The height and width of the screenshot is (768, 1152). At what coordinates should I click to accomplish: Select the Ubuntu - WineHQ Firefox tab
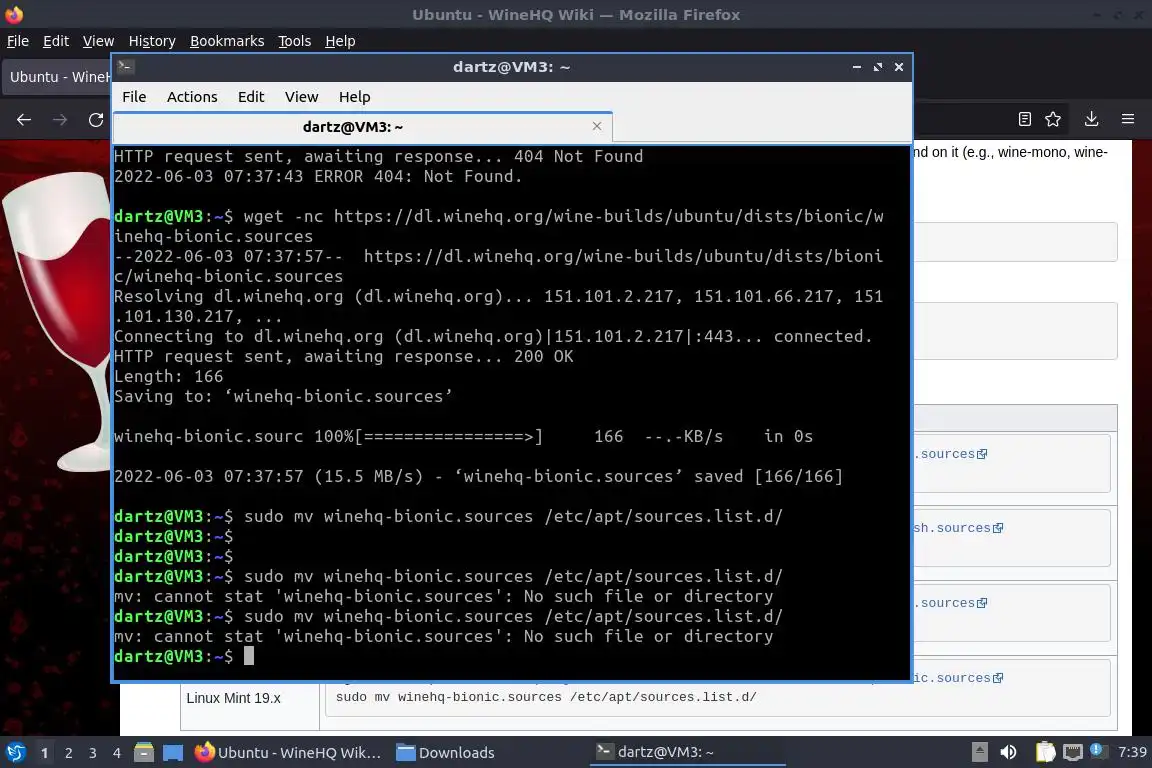[57, 76]
